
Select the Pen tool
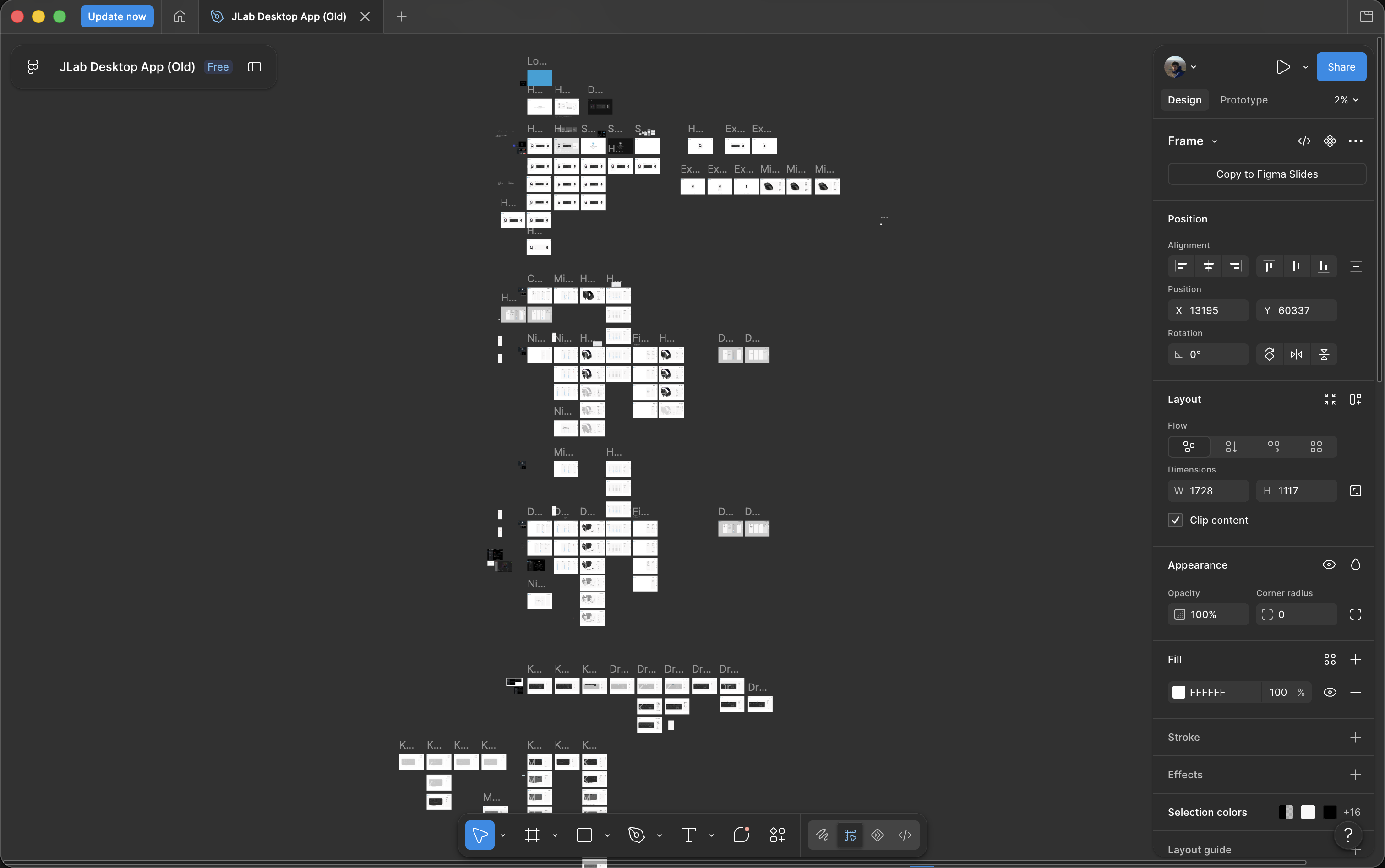tap(636, 835)
